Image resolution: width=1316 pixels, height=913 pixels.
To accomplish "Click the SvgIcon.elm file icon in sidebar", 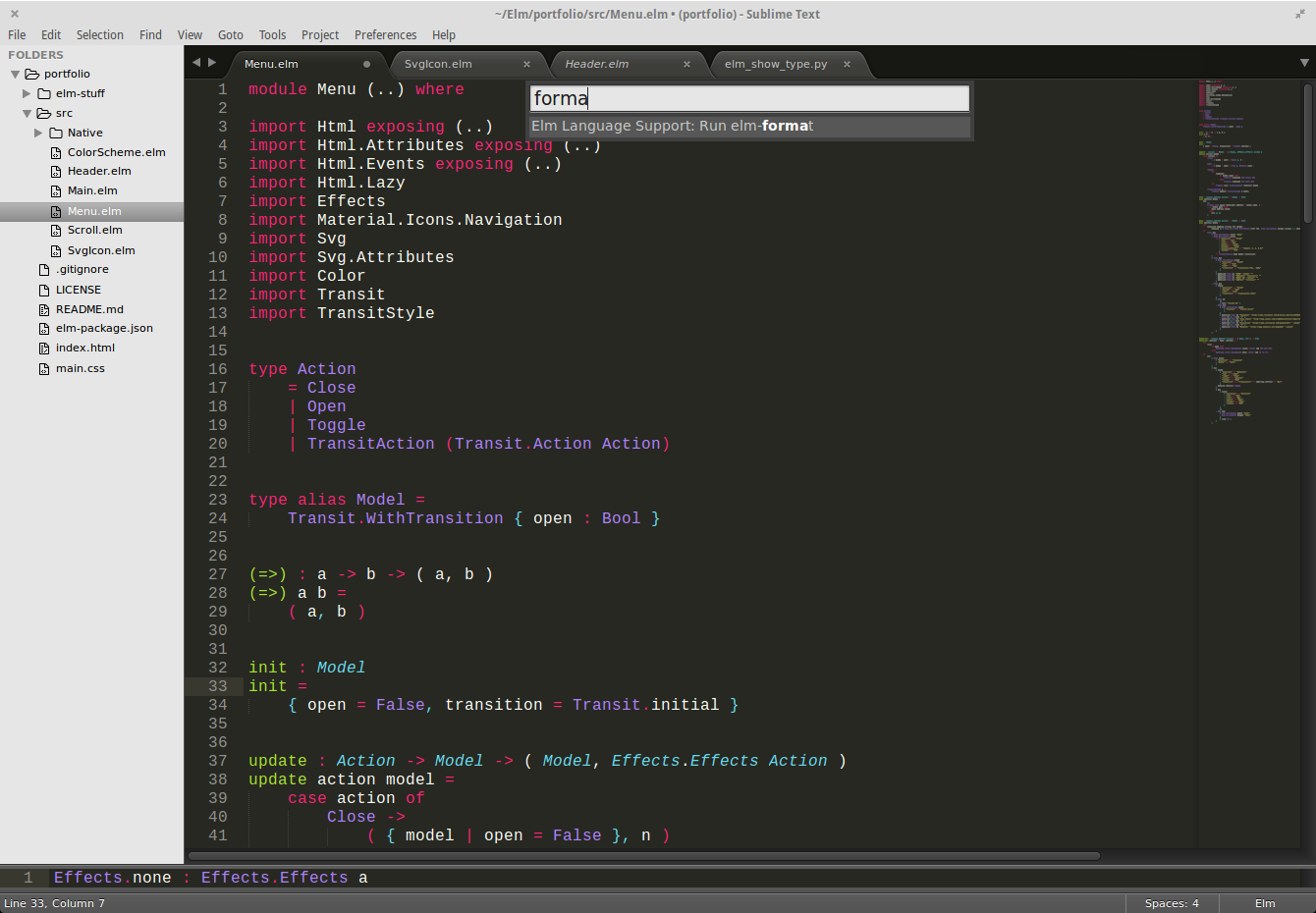I will click(x=56, y=250).
